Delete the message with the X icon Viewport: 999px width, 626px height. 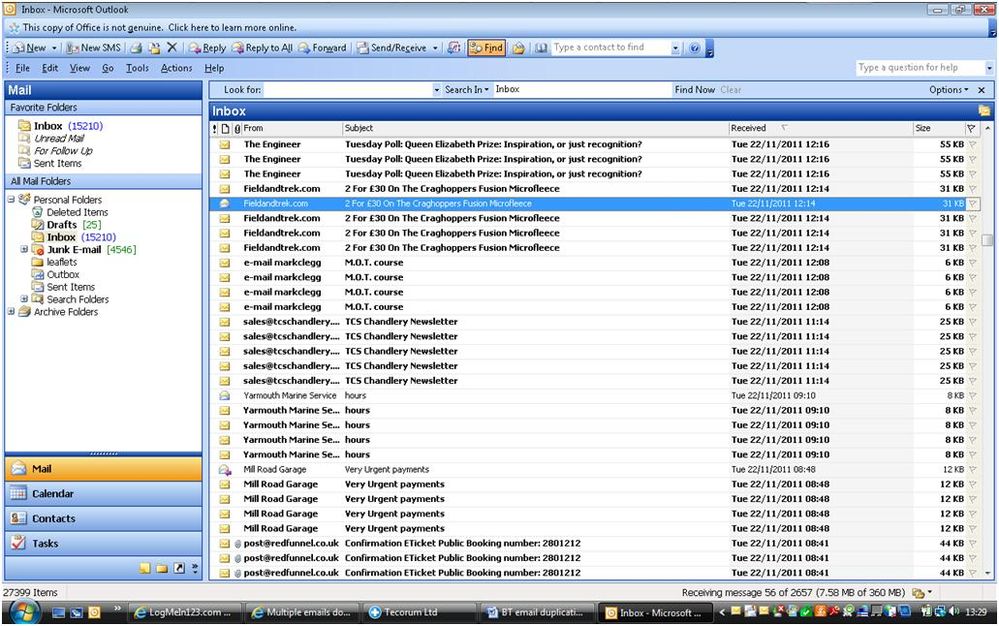click(171, 48)
